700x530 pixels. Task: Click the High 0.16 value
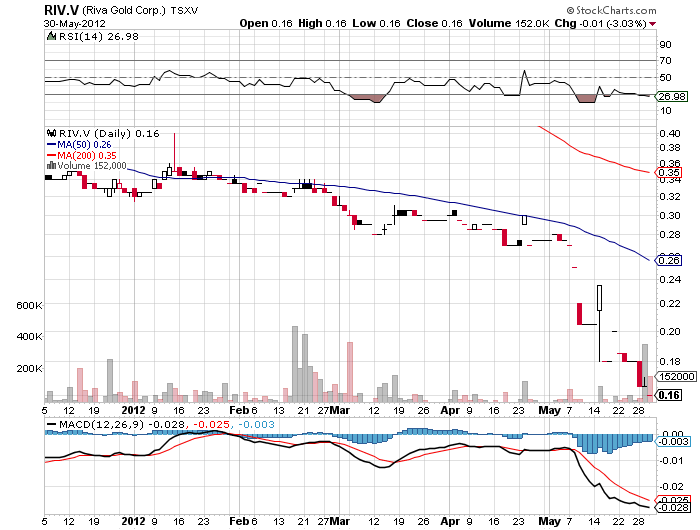pyautogui.click(x=322, y=23)
